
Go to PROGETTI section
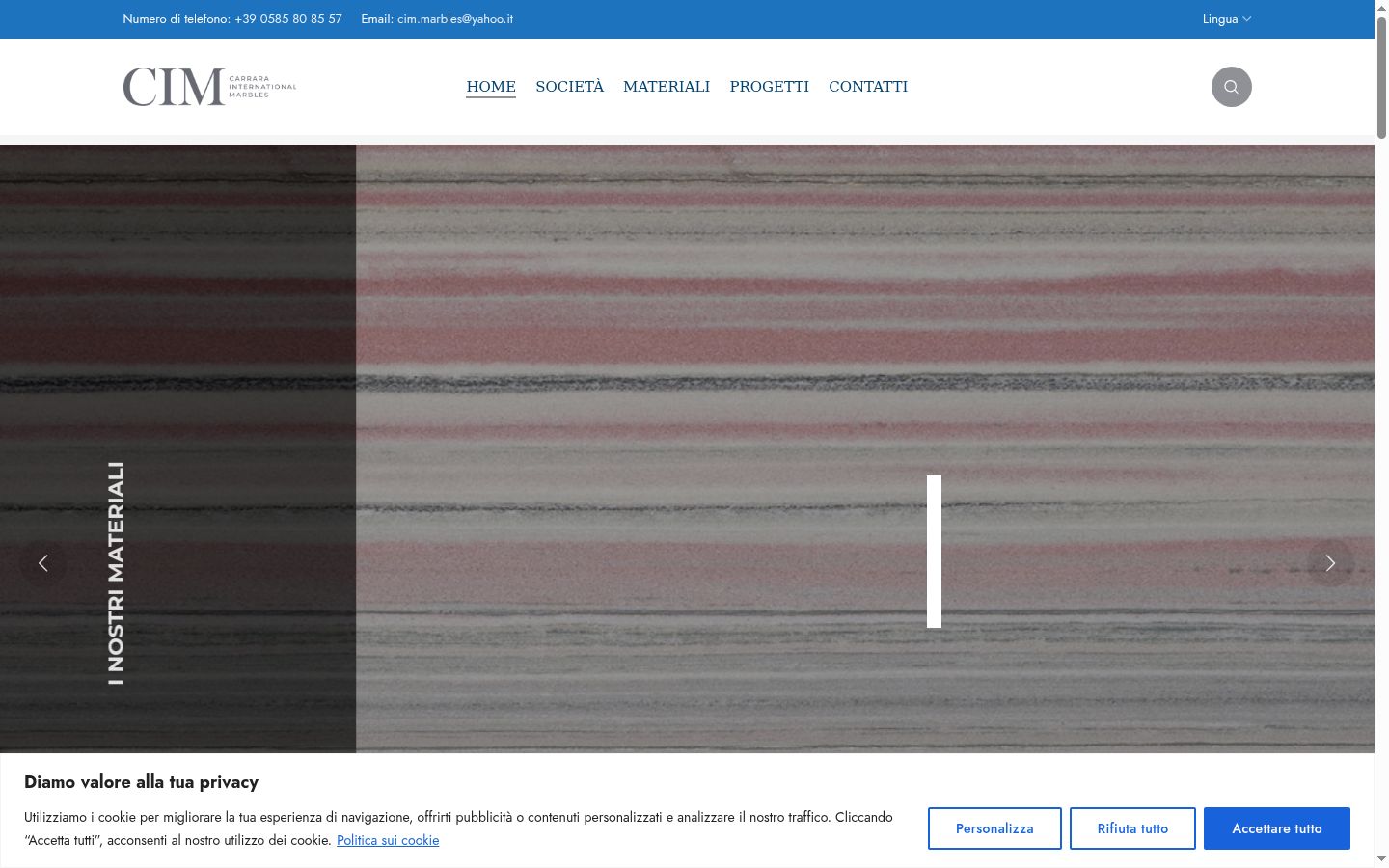(770, 87)
